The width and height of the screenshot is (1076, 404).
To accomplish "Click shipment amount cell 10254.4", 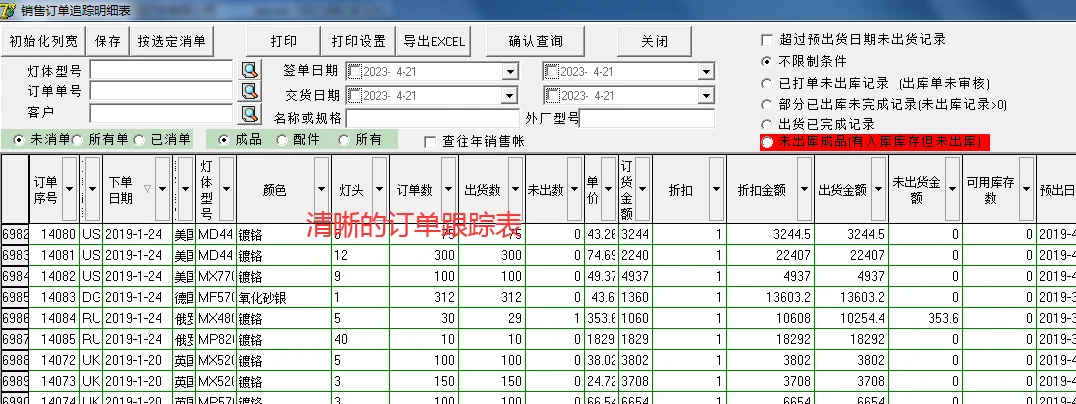I will point(852,320).
